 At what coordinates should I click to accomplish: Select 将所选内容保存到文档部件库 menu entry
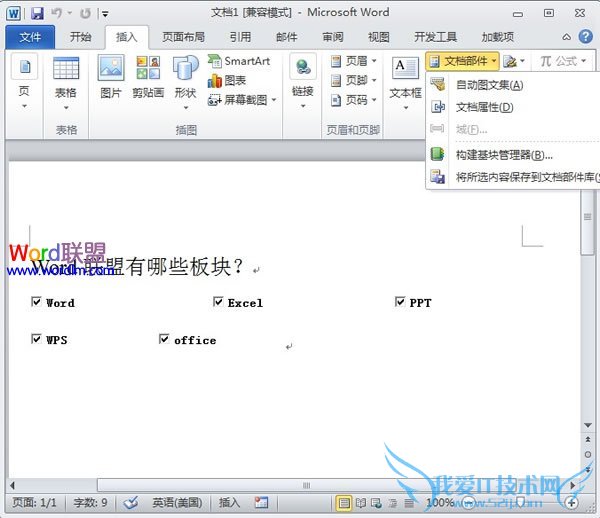click(x=513, y=177)
